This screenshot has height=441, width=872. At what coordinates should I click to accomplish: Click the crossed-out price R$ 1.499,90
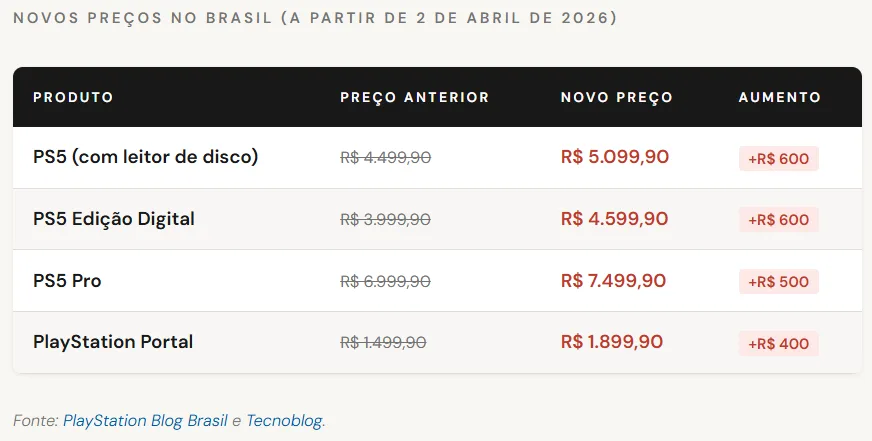(x=383, y=343)
